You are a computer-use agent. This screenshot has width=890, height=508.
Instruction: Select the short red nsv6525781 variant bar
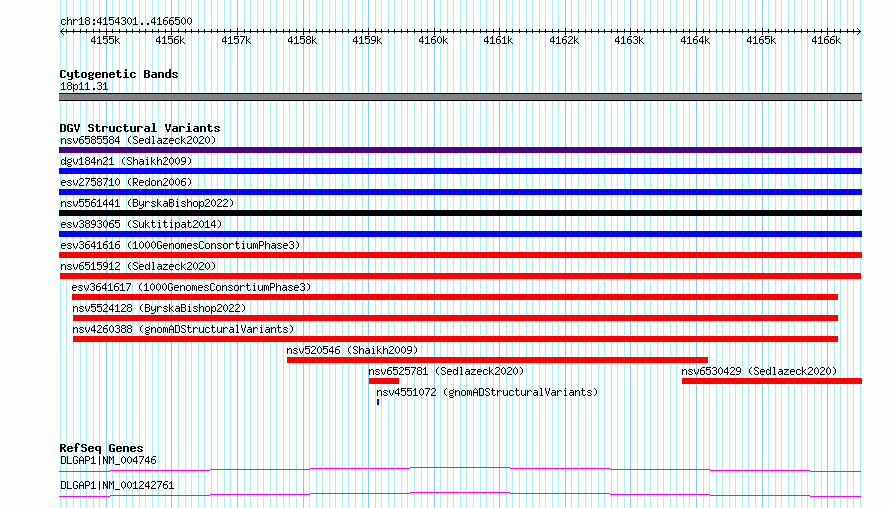pos(384,381)
